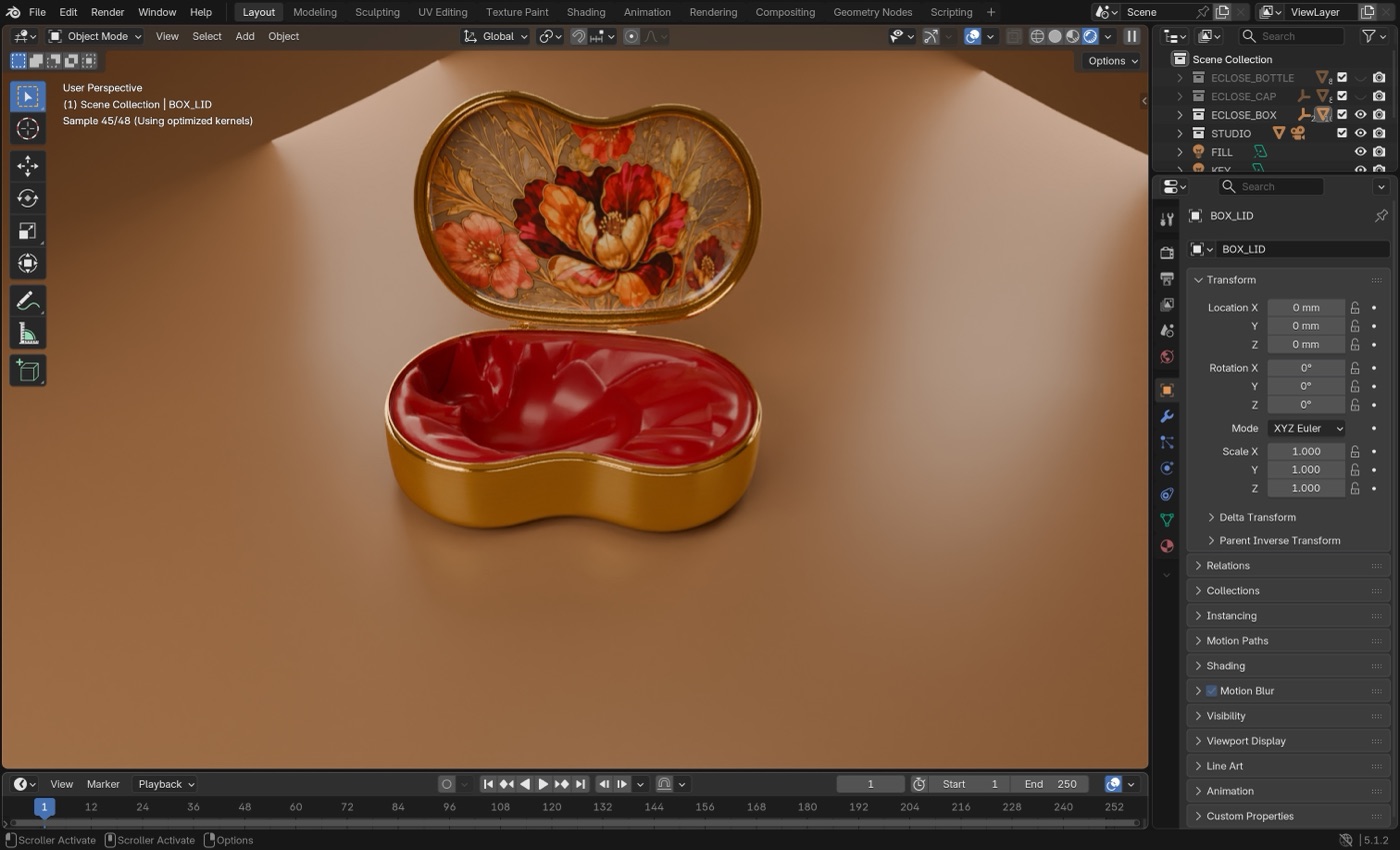Click the timeline playhead at frame 1
The height and width of the screenshot is (850, 1400).
coord(44,807)
